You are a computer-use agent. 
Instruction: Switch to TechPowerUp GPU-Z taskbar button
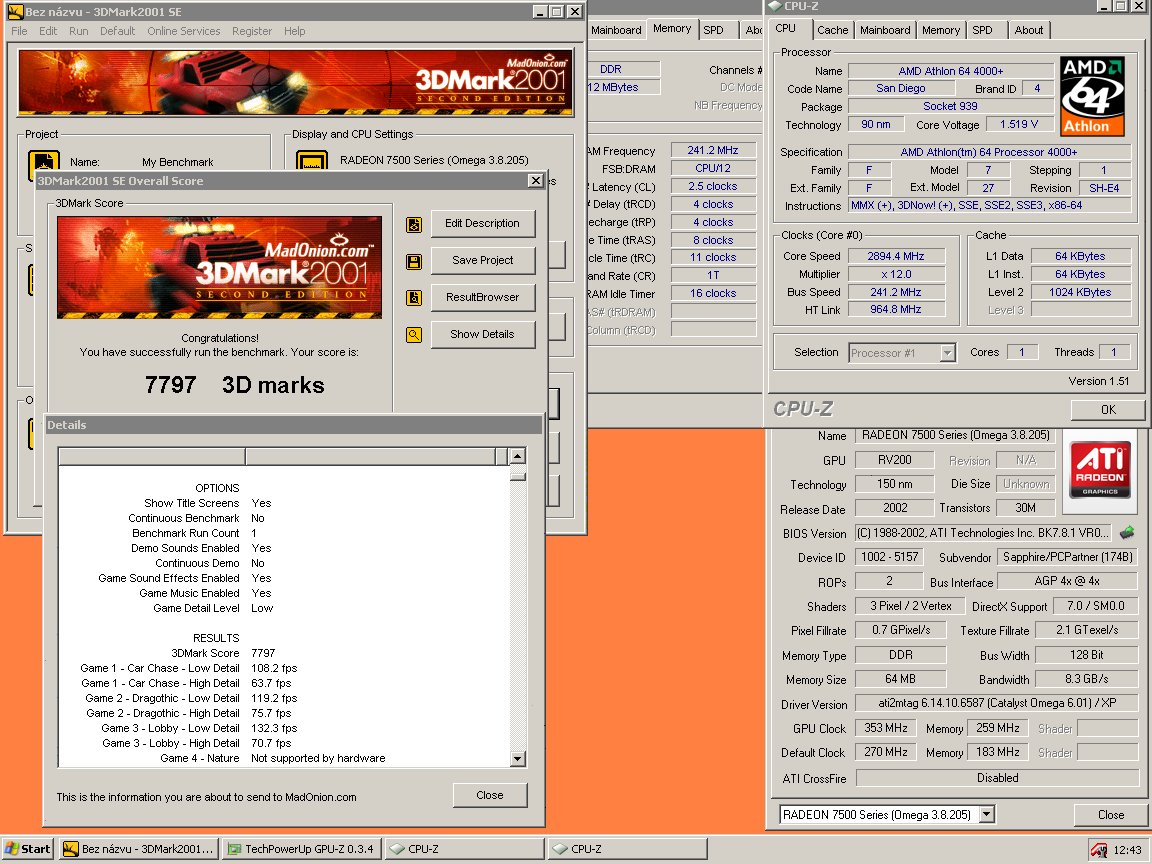click(301, 849)
